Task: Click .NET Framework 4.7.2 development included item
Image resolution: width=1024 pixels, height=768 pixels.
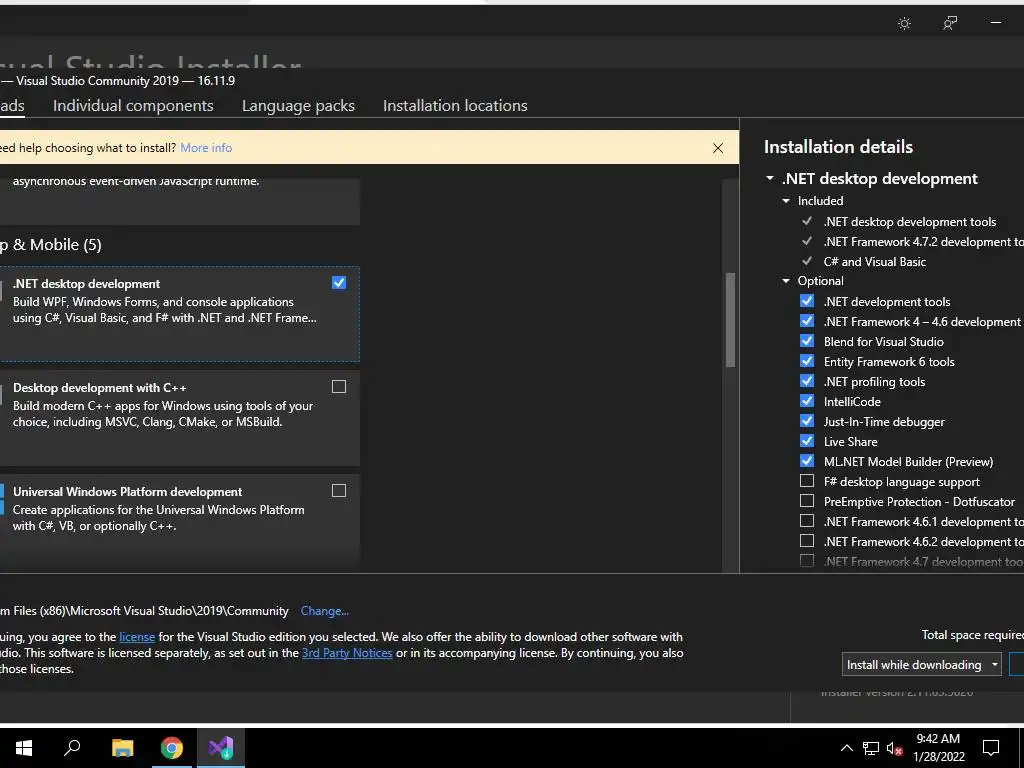Action: pos(923,242)
